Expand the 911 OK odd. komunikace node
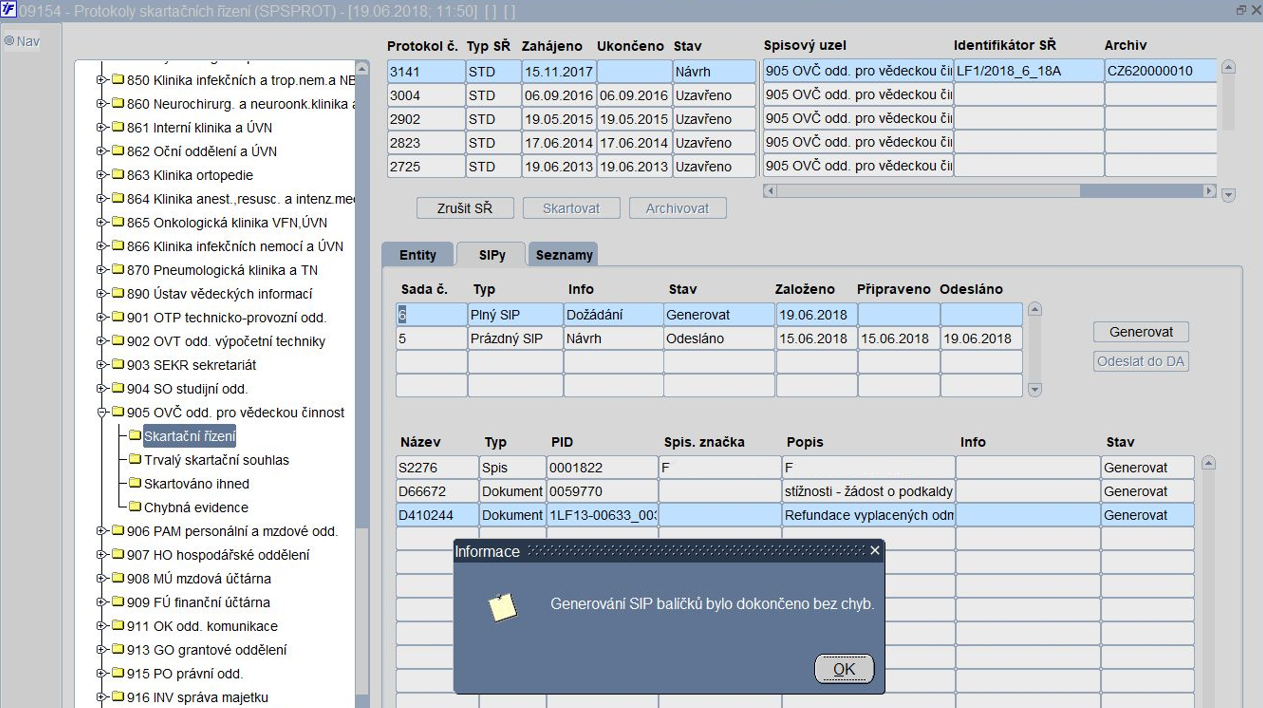The width and height of the screenshot is (1263, 708). [101, 626]
